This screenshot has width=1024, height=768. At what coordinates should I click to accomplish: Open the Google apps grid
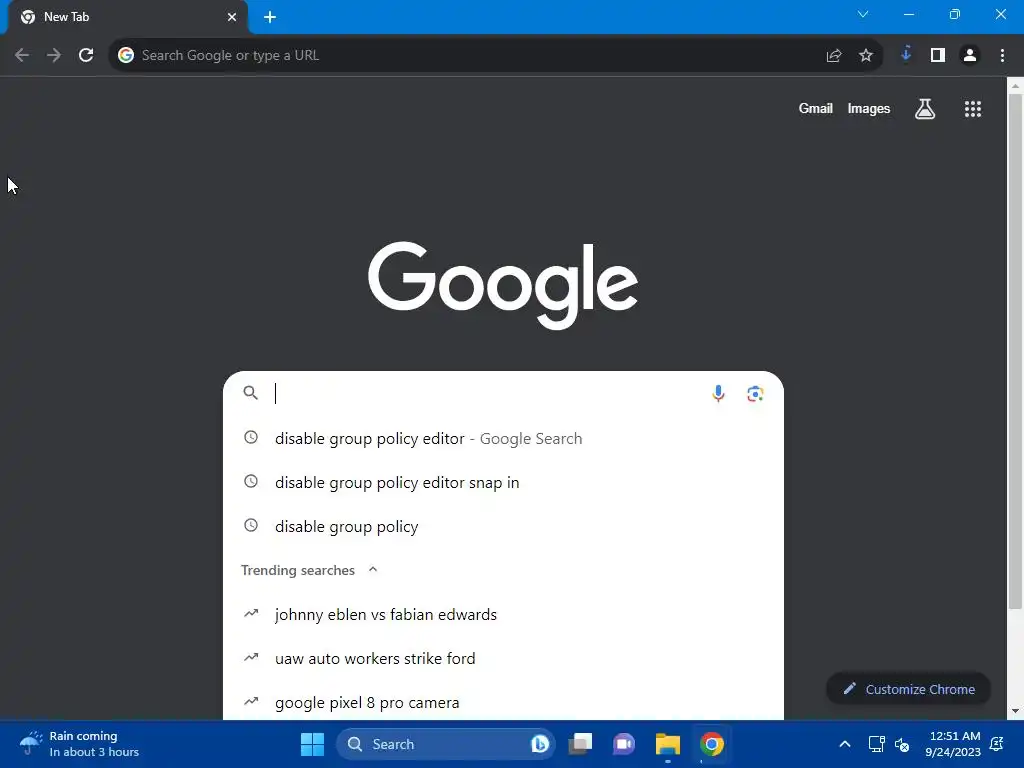coord(973,109)
